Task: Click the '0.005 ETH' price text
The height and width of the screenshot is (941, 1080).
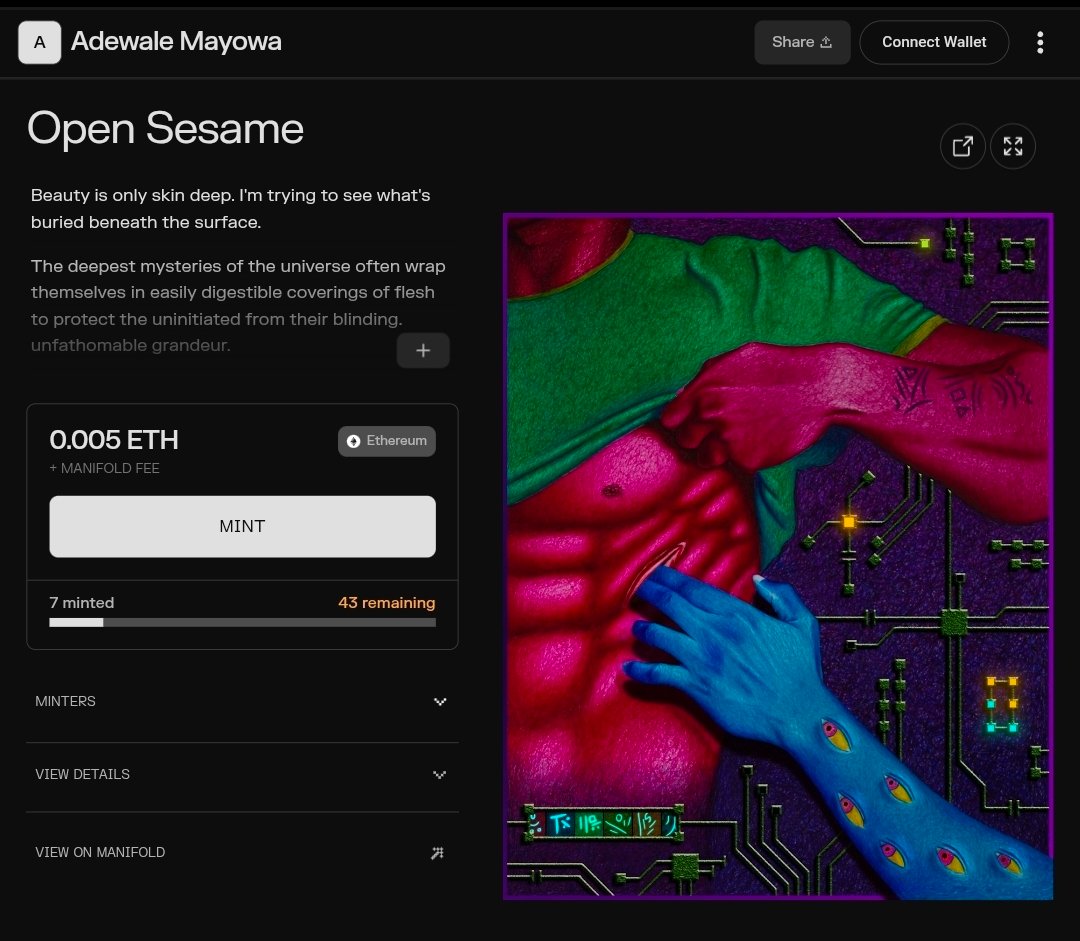Action: pyautogui.click(x=114, y=440)
